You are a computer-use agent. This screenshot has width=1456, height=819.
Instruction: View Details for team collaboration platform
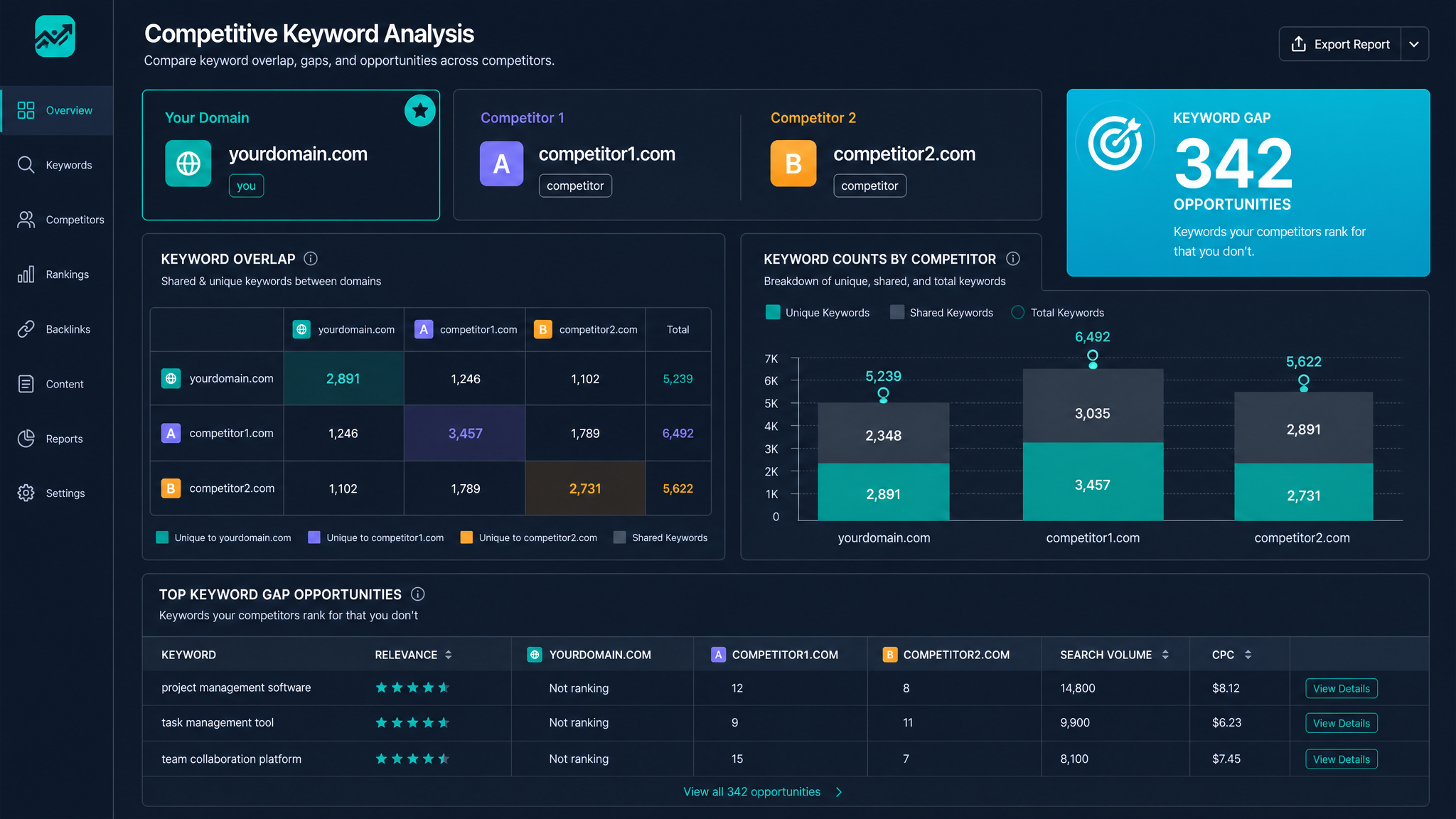point(1342,759)
